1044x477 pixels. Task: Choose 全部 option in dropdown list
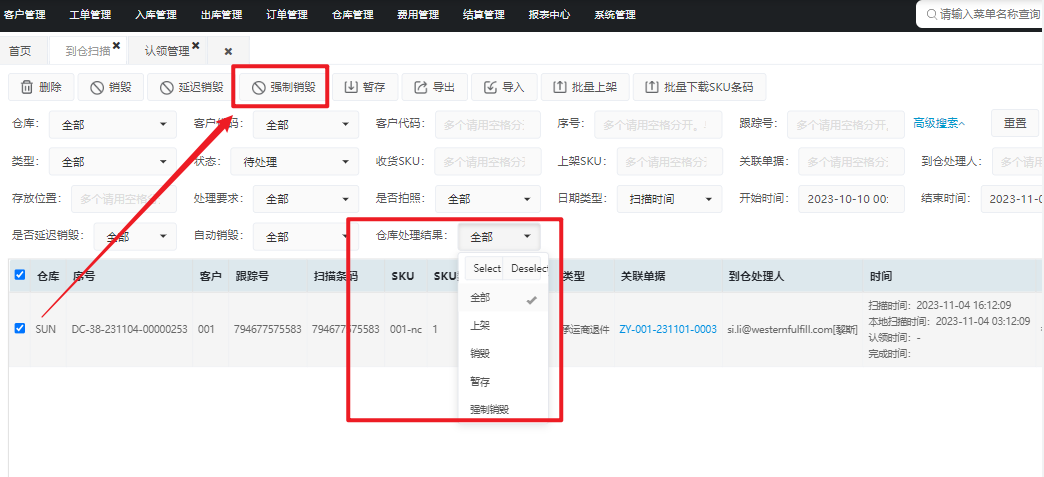tap(503, 298)
